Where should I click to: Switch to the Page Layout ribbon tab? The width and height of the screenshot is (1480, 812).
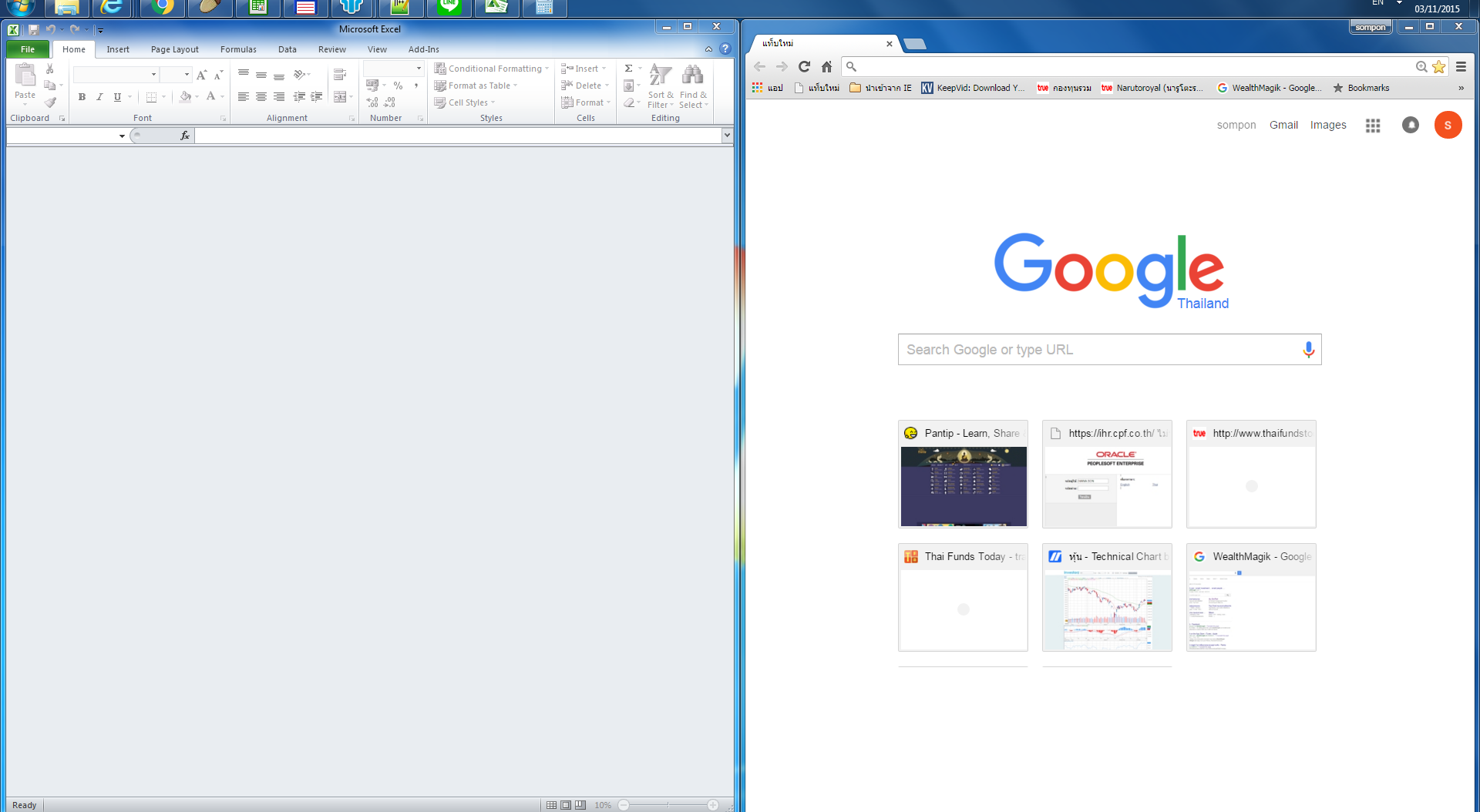[x=175, y=49]
